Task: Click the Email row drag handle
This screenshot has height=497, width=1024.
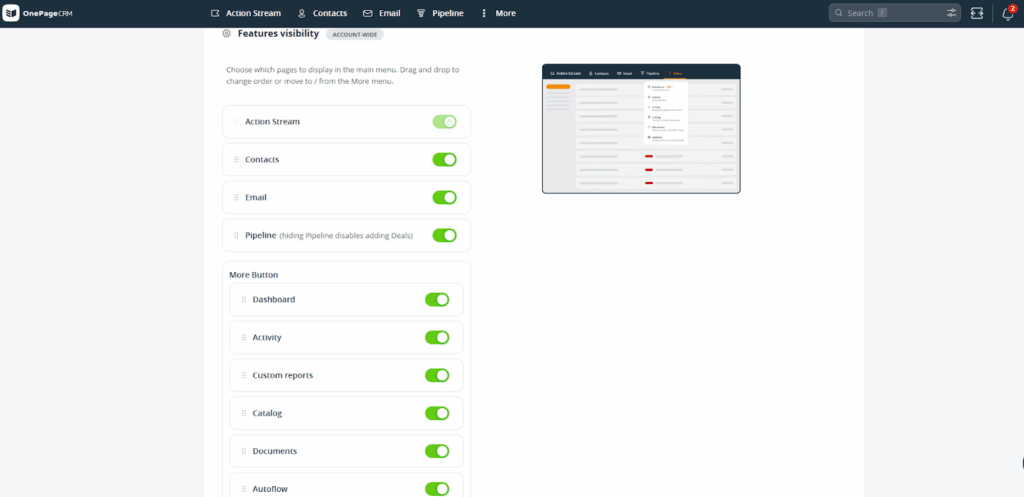Action: pyautogui.click(x=236, y=197)
